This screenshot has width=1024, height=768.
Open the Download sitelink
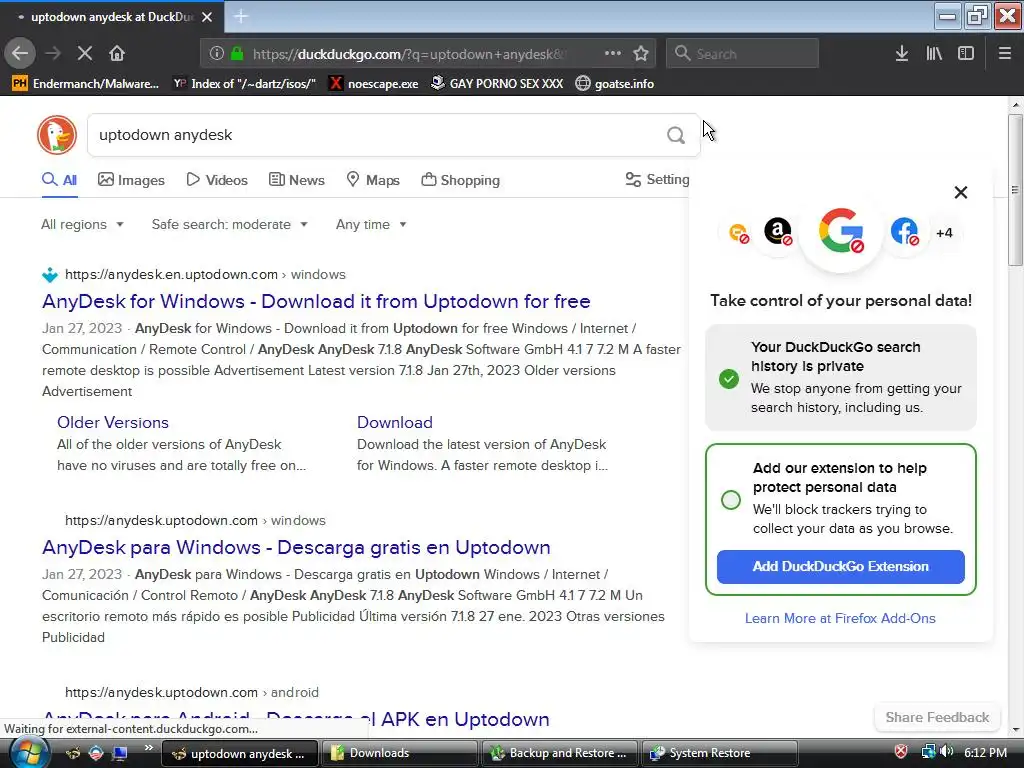(x=395, y=423)
